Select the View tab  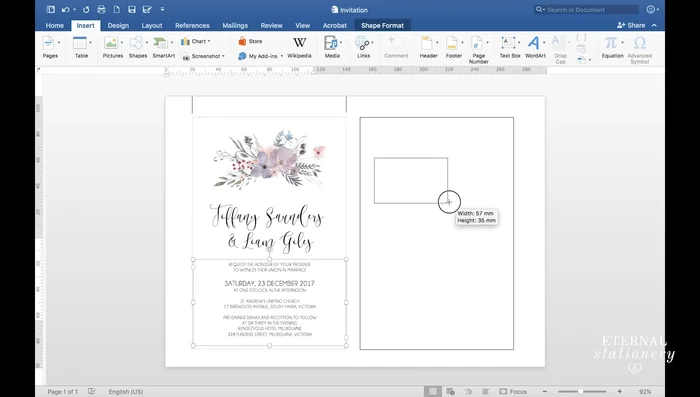click(302, 25)
